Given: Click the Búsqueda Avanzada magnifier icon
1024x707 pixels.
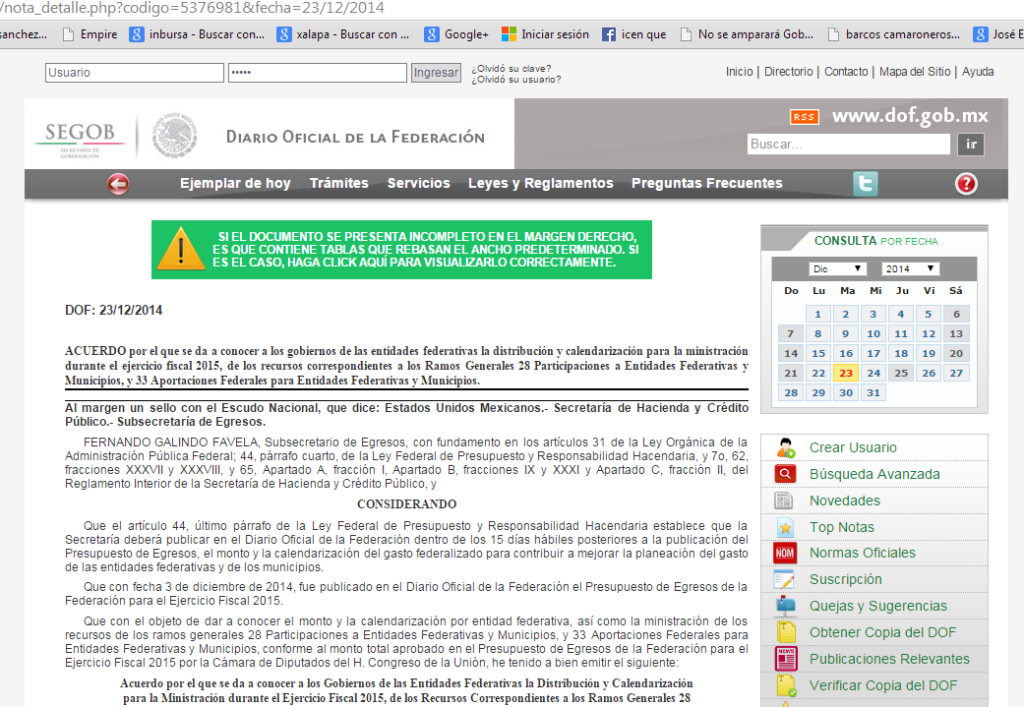Looking at the screenshot, I should [x=785, y=474].
